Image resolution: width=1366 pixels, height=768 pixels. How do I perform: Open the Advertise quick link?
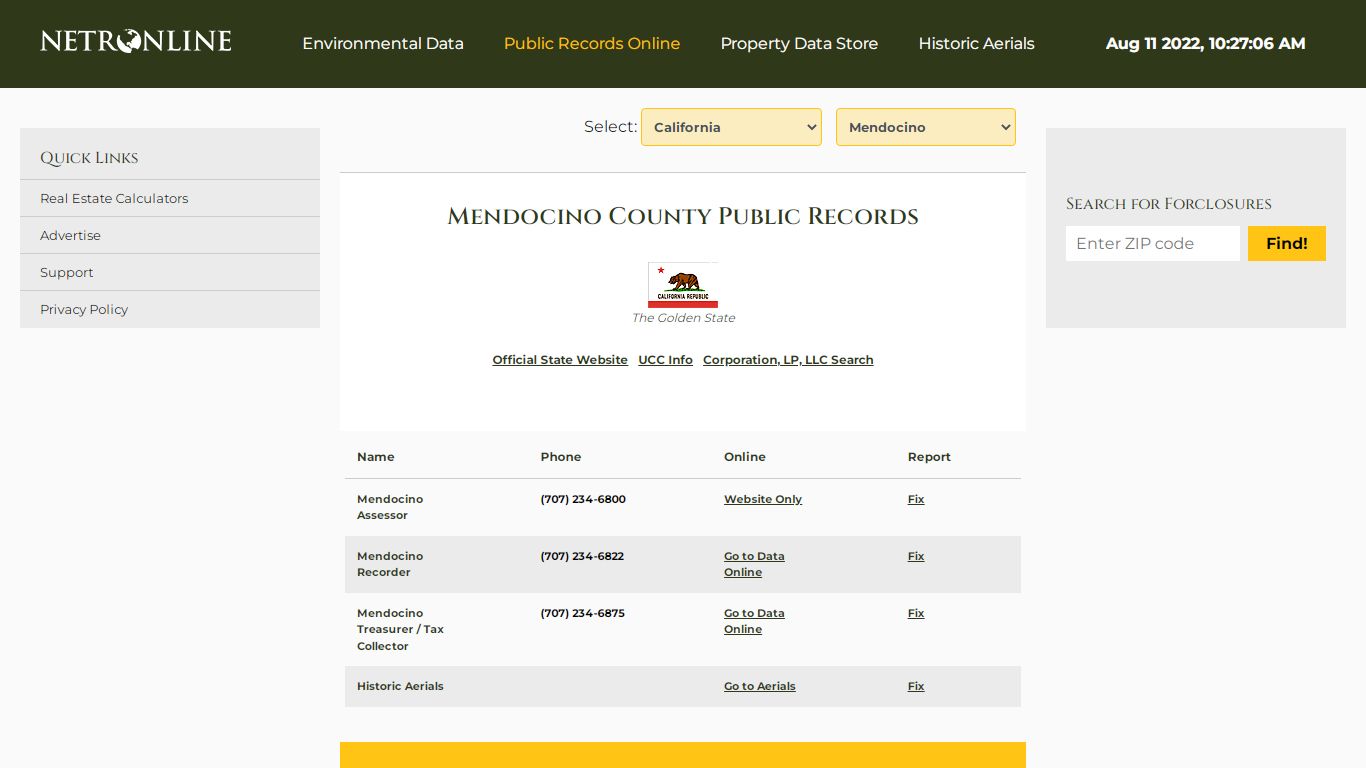point(70,235)
